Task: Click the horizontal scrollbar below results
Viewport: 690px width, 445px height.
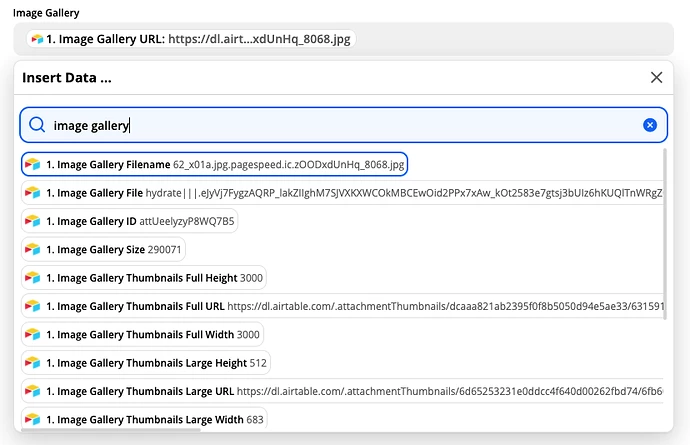Action: tap(111, 430)
